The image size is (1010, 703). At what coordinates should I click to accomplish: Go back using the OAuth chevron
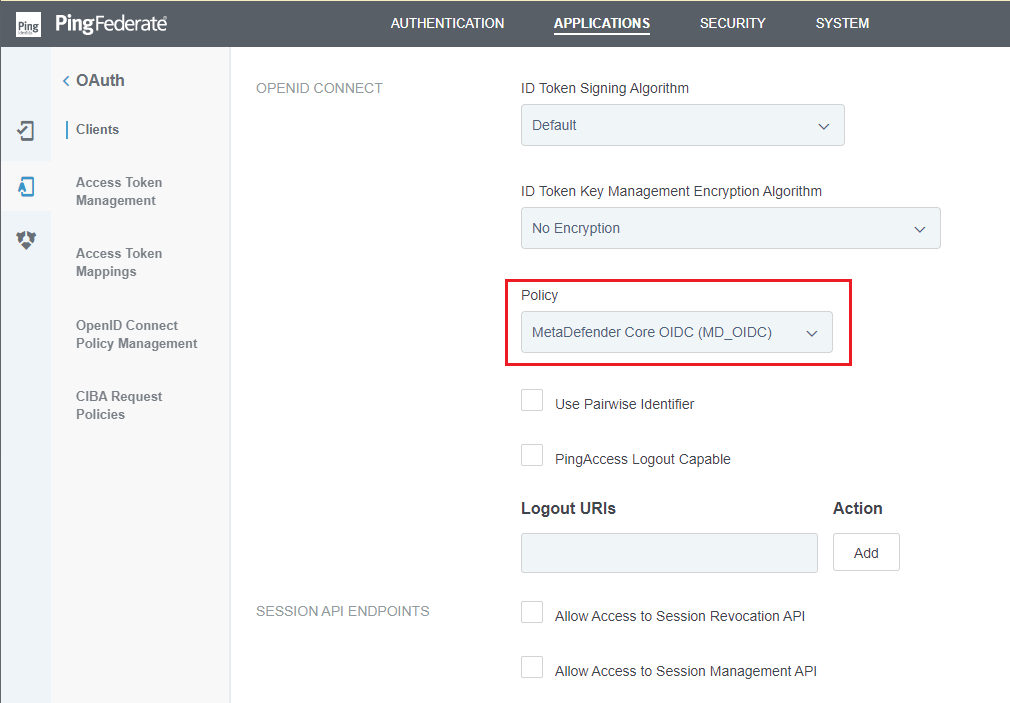(x=66, y=81)
